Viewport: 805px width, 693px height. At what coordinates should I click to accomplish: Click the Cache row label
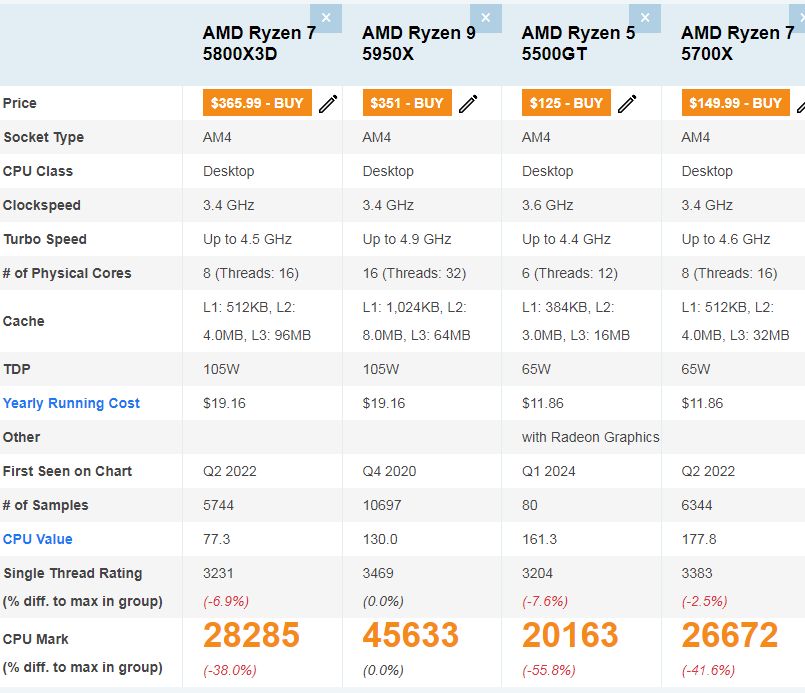click(x=24, y=321)
